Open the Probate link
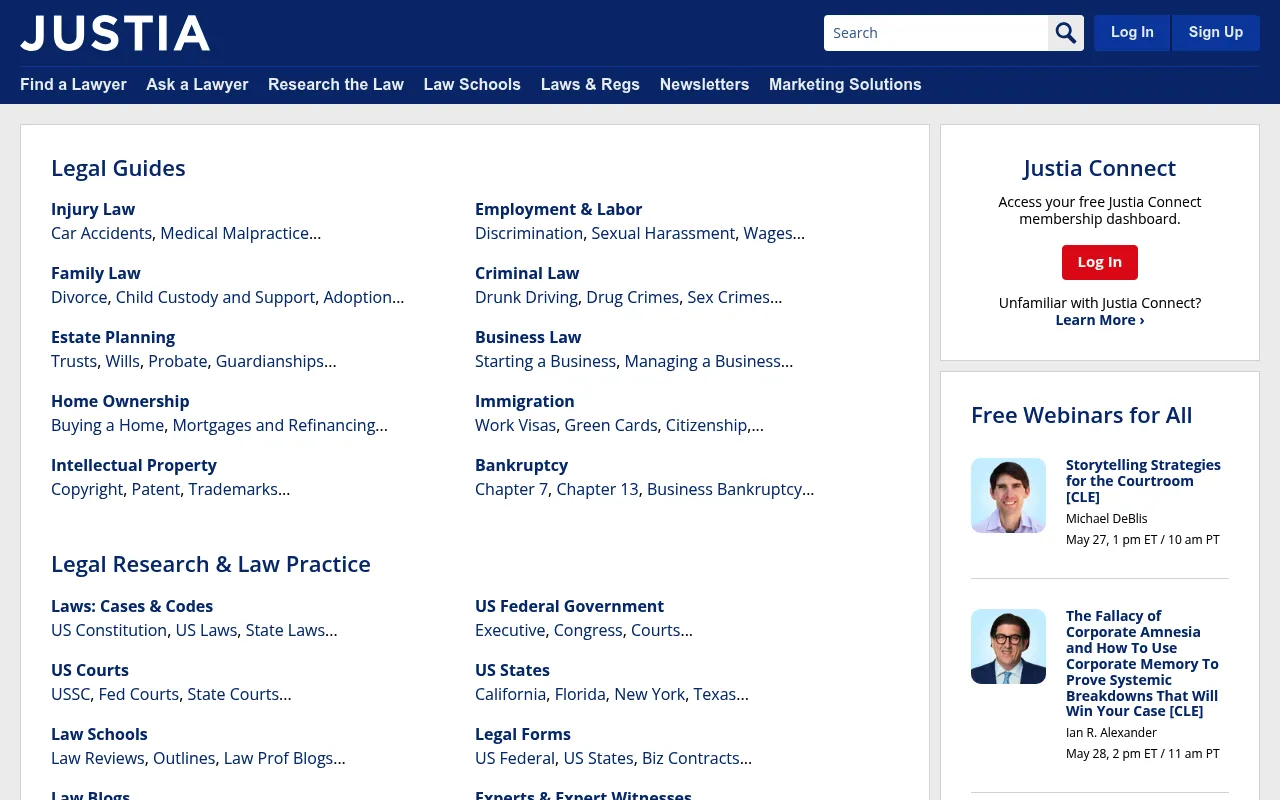Image resolution: width=1280 pixels, height=800 pixels. (x=178, y=361)
